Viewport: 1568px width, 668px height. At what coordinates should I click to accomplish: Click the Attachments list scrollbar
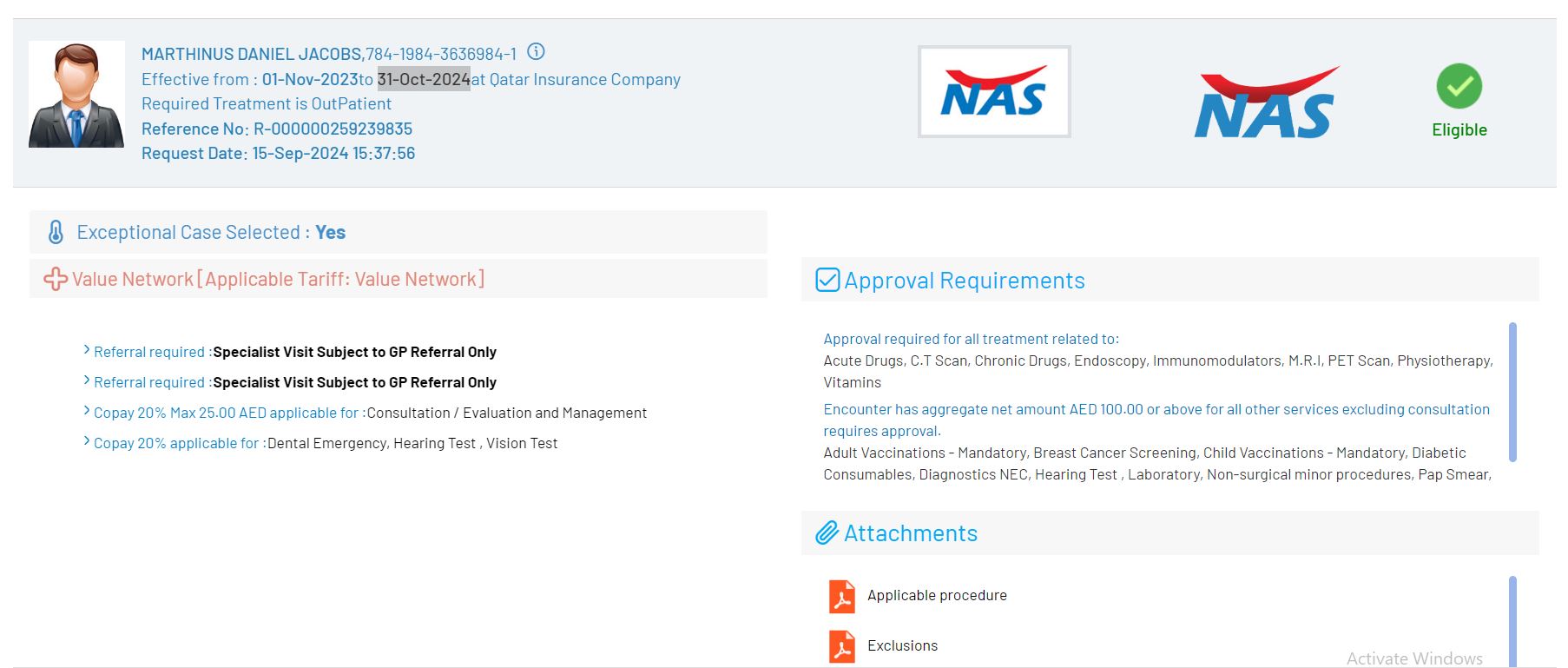(1512, 620)
